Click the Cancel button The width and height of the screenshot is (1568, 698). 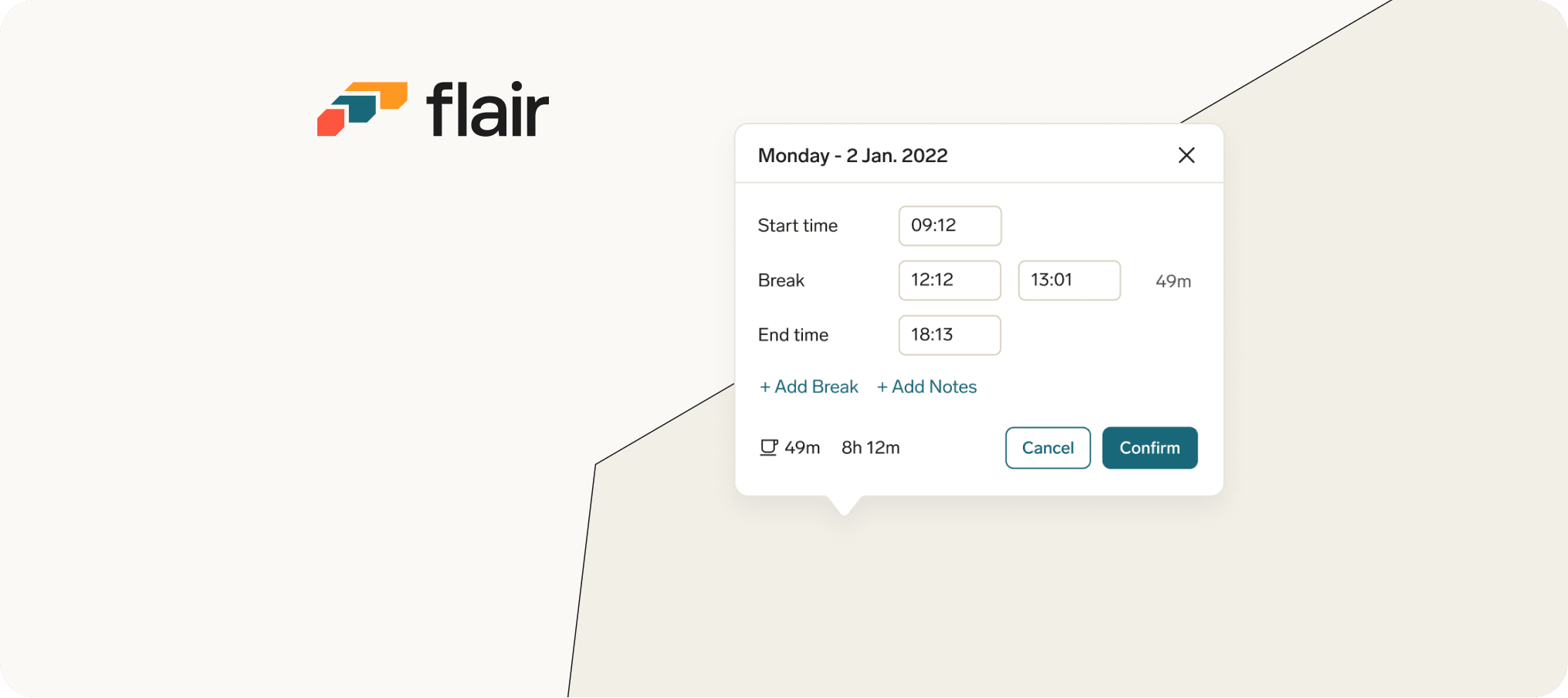point(1048,448)
